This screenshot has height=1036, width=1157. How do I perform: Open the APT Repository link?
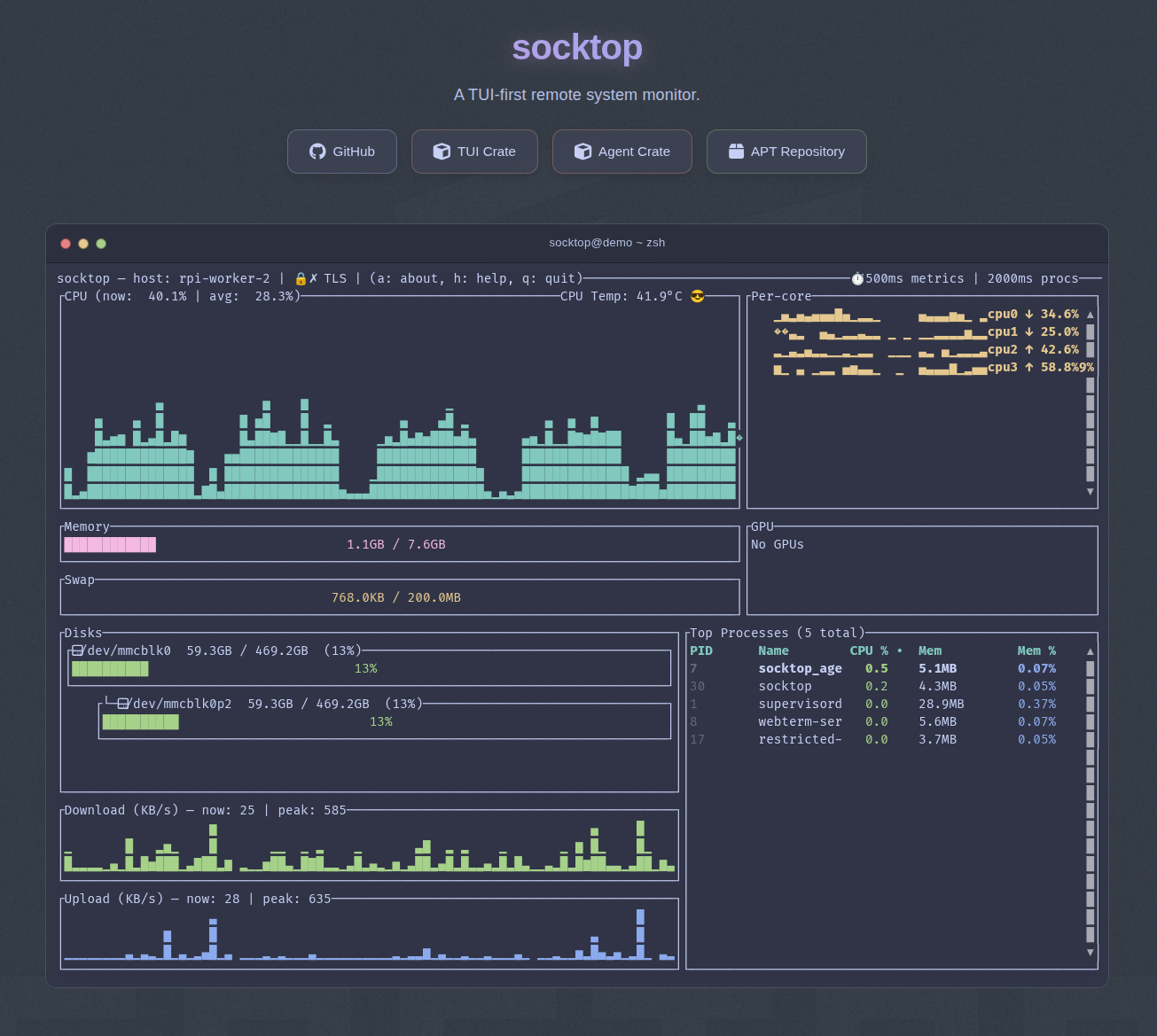tap(786, 152)
